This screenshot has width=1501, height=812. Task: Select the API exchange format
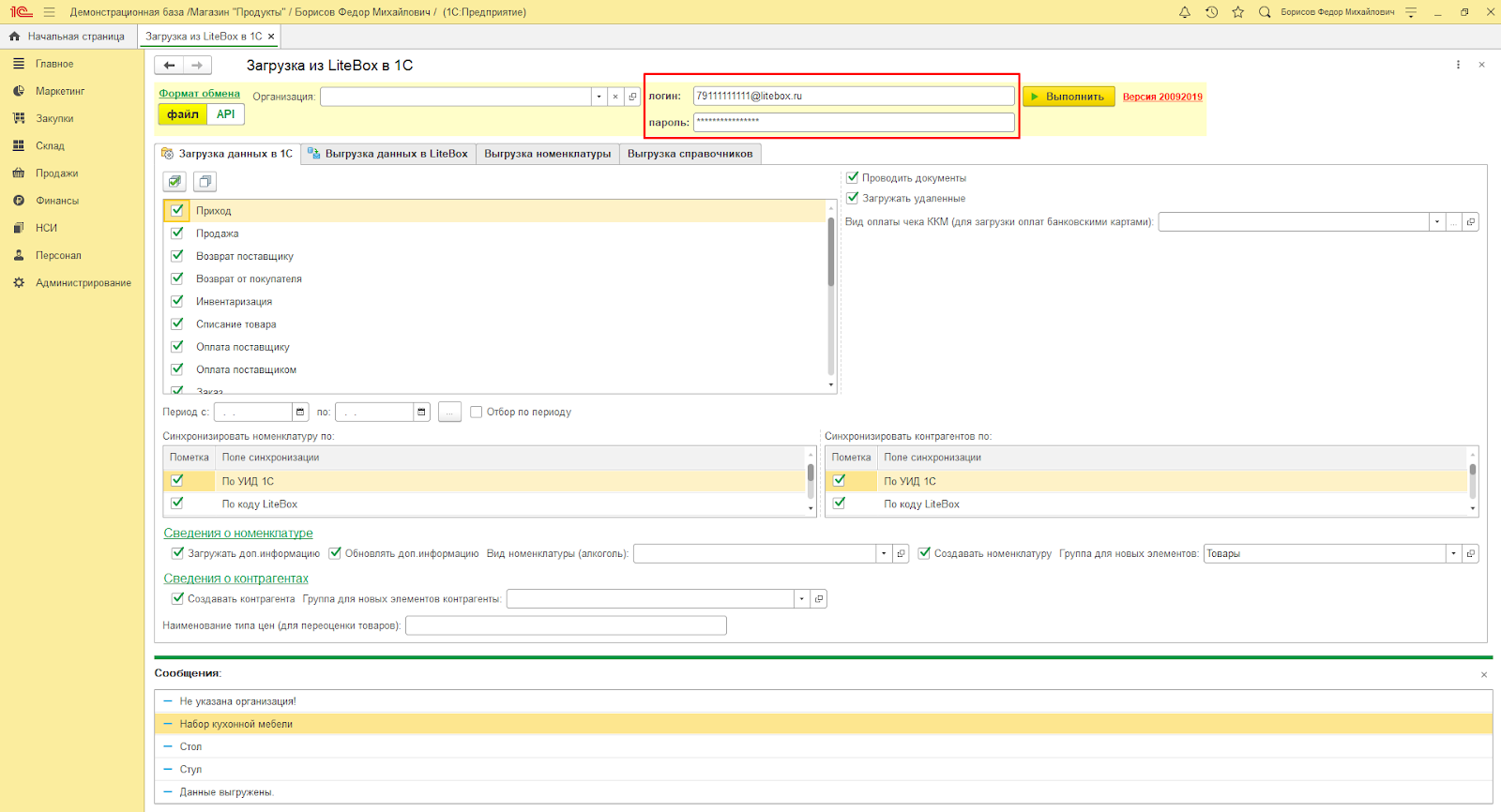tap(226, 114)
